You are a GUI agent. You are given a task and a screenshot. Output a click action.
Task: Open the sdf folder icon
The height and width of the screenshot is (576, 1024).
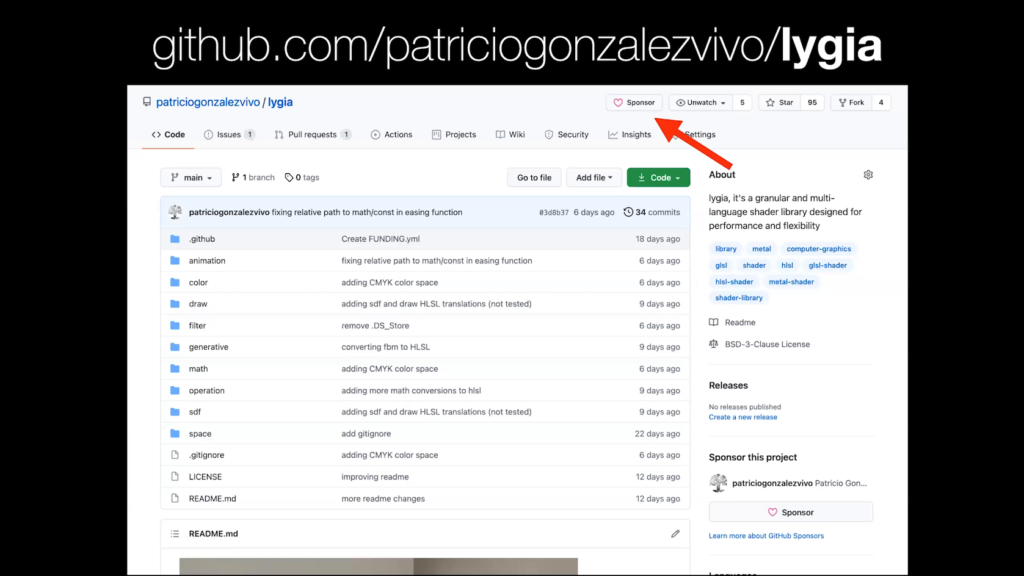pyautogui.click(x=175, y=412)
